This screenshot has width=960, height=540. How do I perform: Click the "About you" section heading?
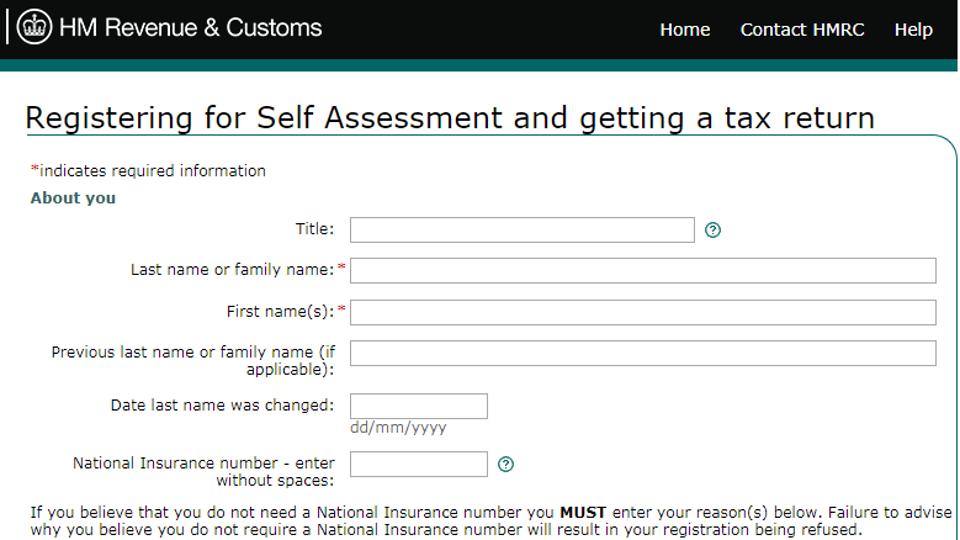(73, 198)
